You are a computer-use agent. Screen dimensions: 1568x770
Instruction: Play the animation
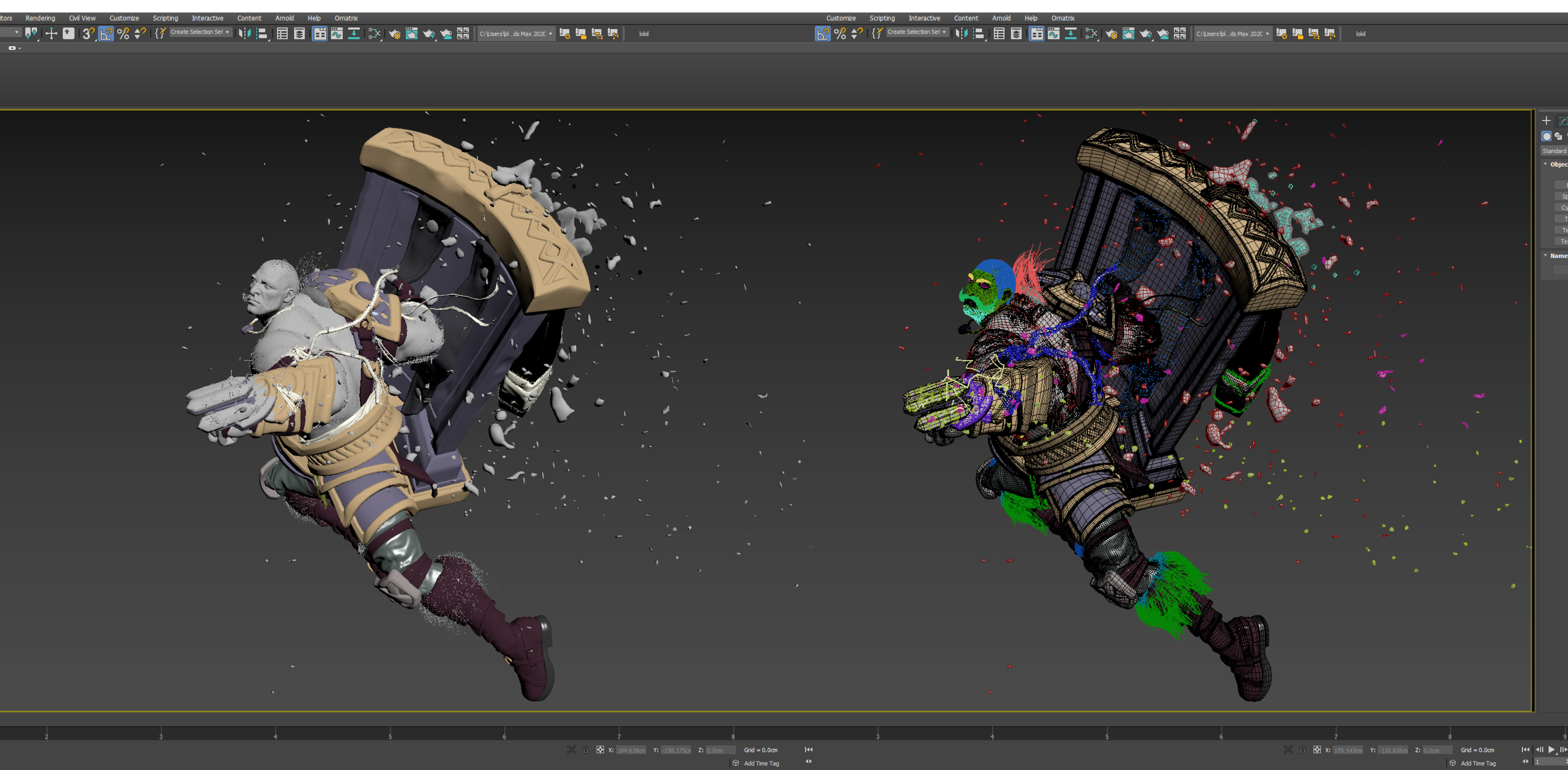[1551, 750]
